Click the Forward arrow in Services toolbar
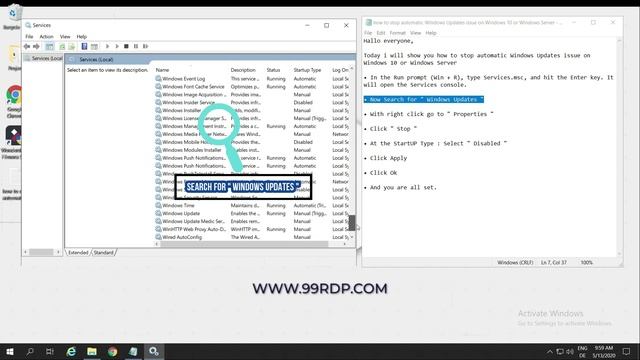This screenshot has height=360, width=640. pyautogui.click(x=36, y=47)
